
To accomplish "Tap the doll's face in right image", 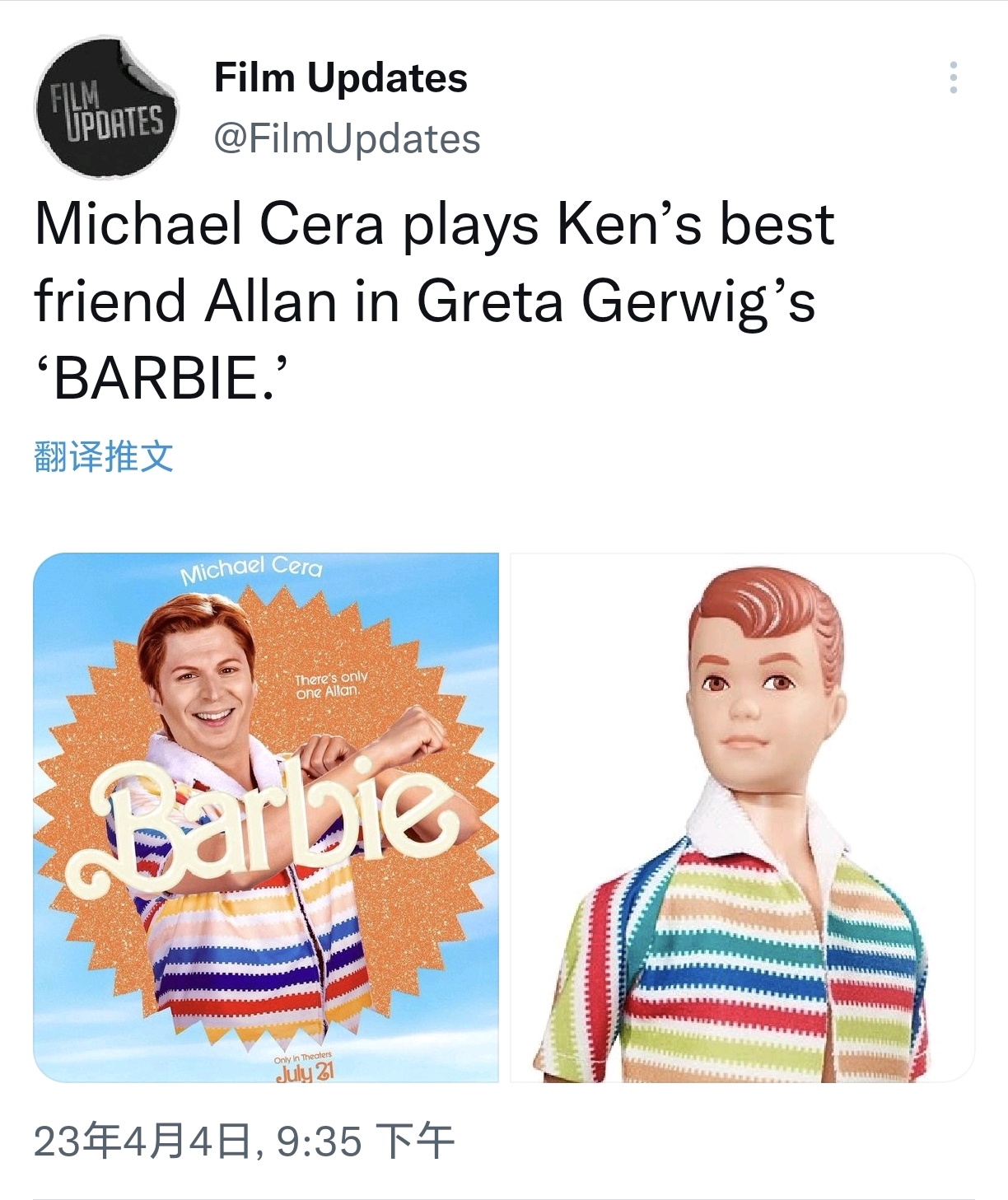I will pyautogui.click(x=745, y=700).
